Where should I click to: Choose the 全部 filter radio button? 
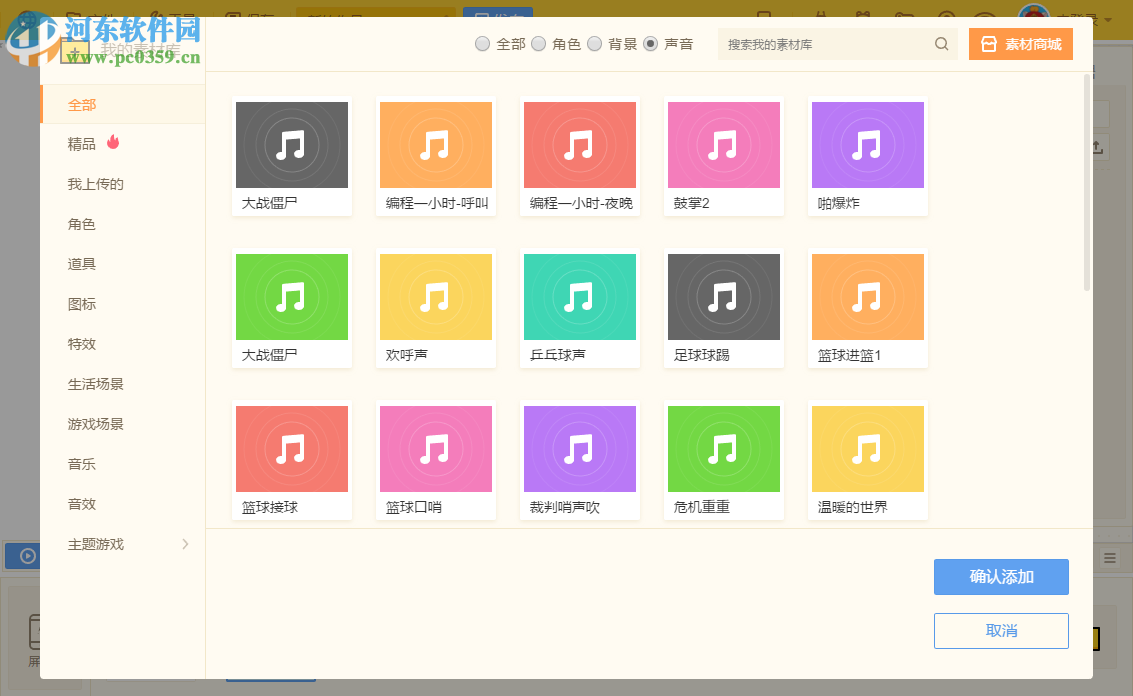[x=481, y=44]
